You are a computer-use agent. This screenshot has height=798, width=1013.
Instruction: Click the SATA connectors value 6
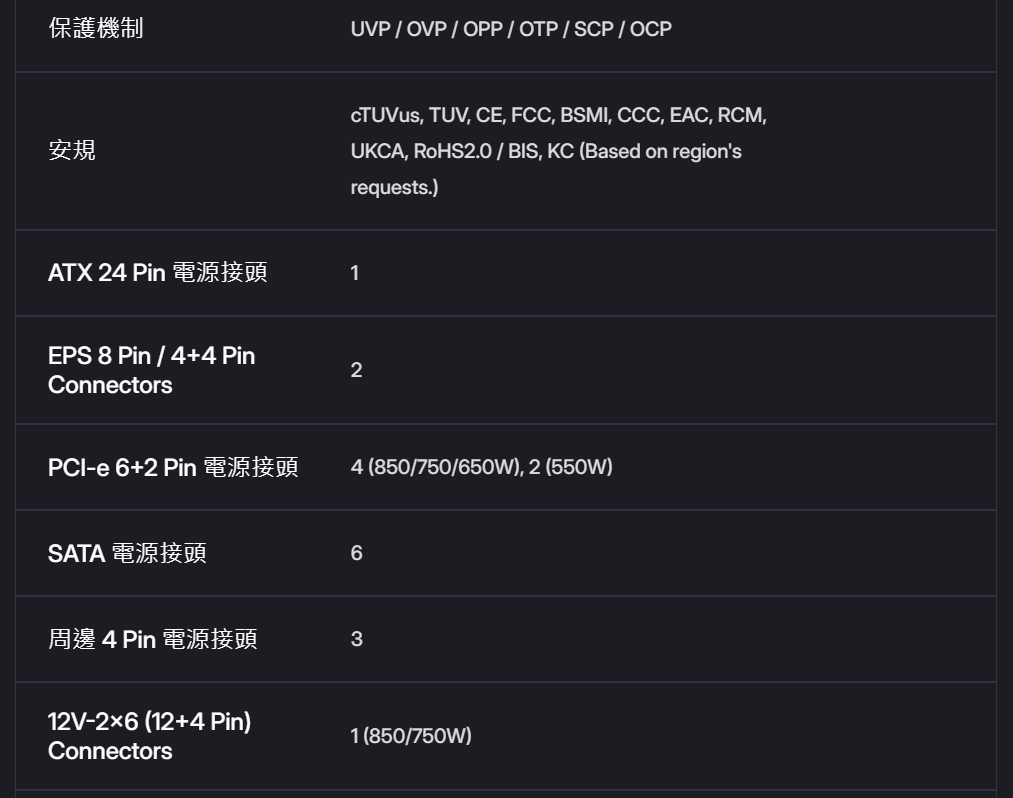click(356, 553)
